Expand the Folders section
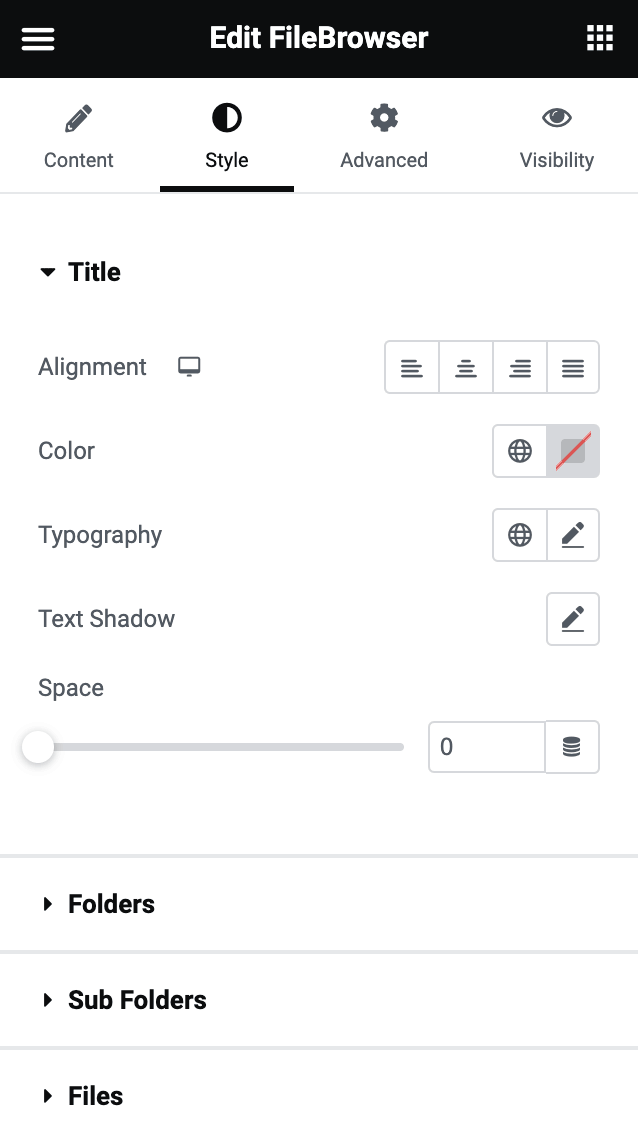 coord(110,904)
